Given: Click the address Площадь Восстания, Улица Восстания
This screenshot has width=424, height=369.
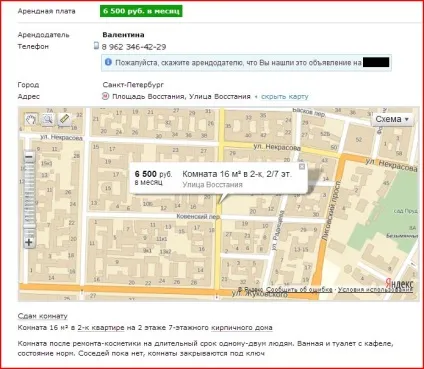Looking at the screenshot, I should [181, 97].
